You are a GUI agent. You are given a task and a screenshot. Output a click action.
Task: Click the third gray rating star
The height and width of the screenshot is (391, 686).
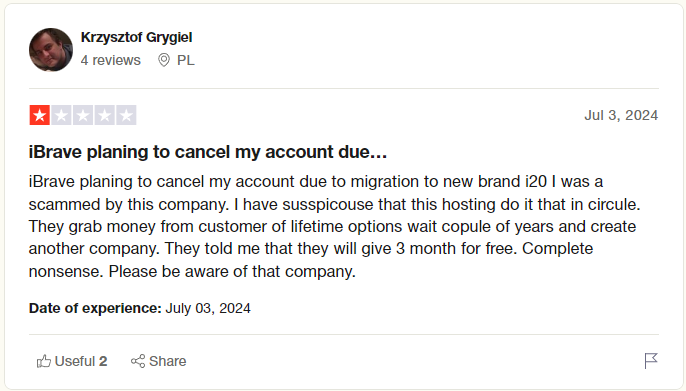[83, 115]
